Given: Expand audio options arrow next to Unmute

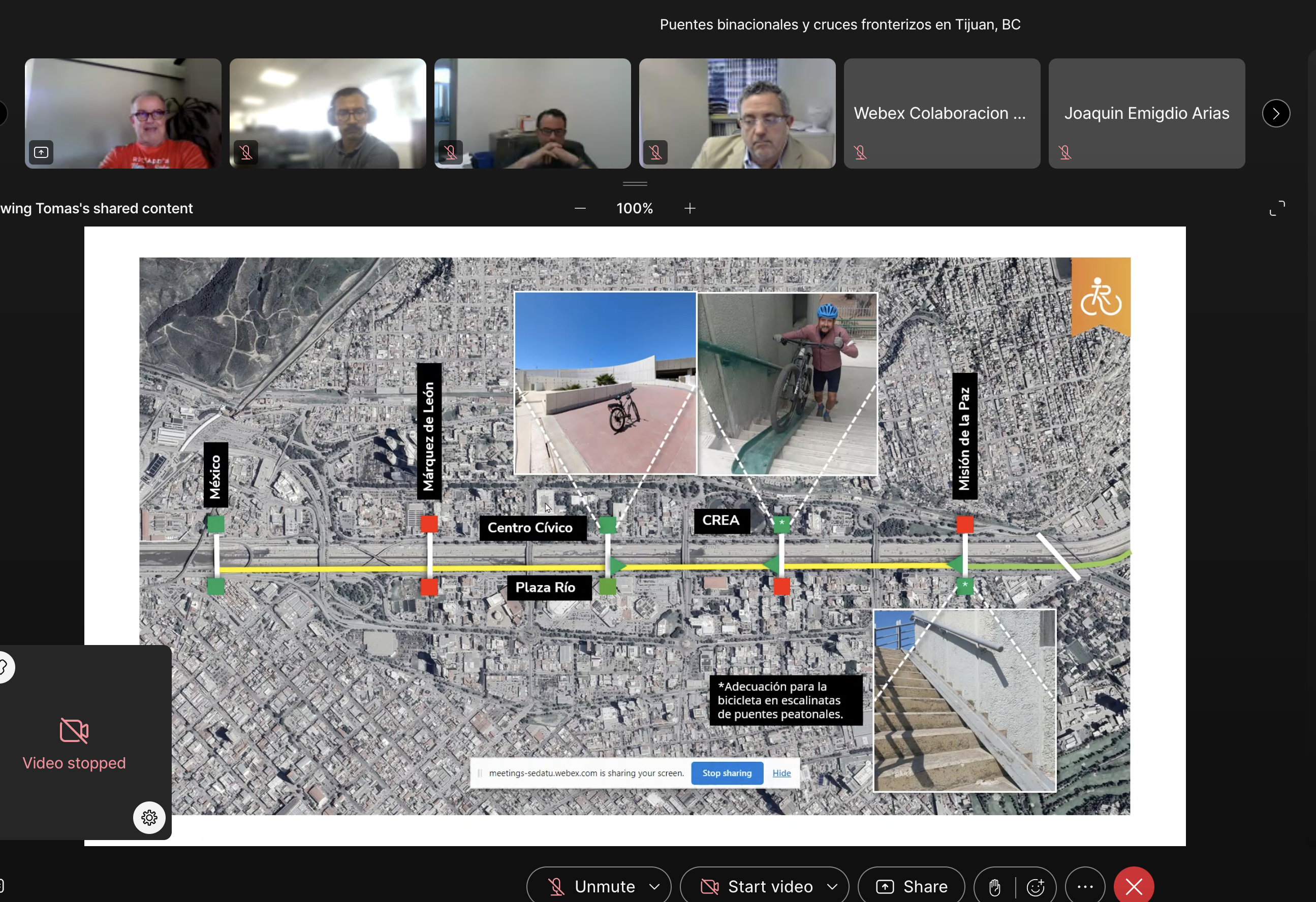Looking at the screenshot, I should [x=654, y=886].
